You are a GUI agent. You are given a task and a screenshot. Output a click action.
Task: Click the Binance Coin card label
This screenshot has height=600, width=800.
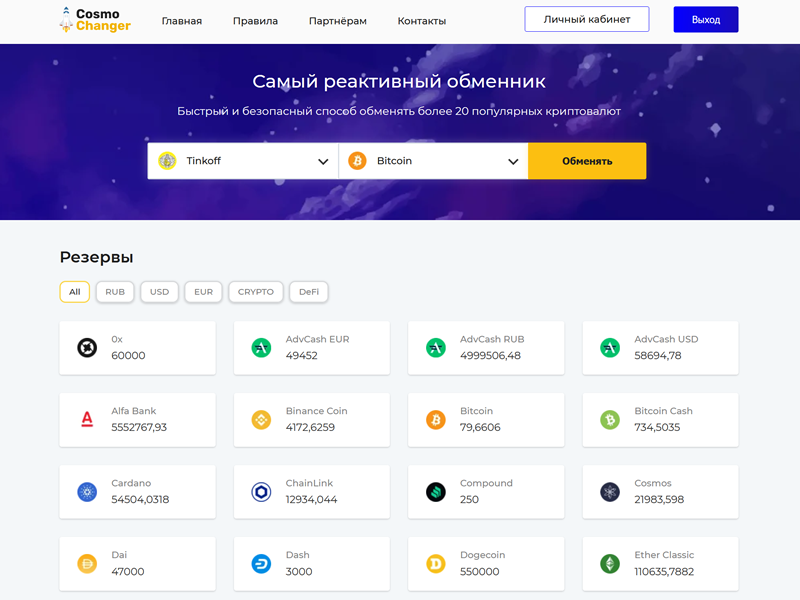click(x=316, y=411)
